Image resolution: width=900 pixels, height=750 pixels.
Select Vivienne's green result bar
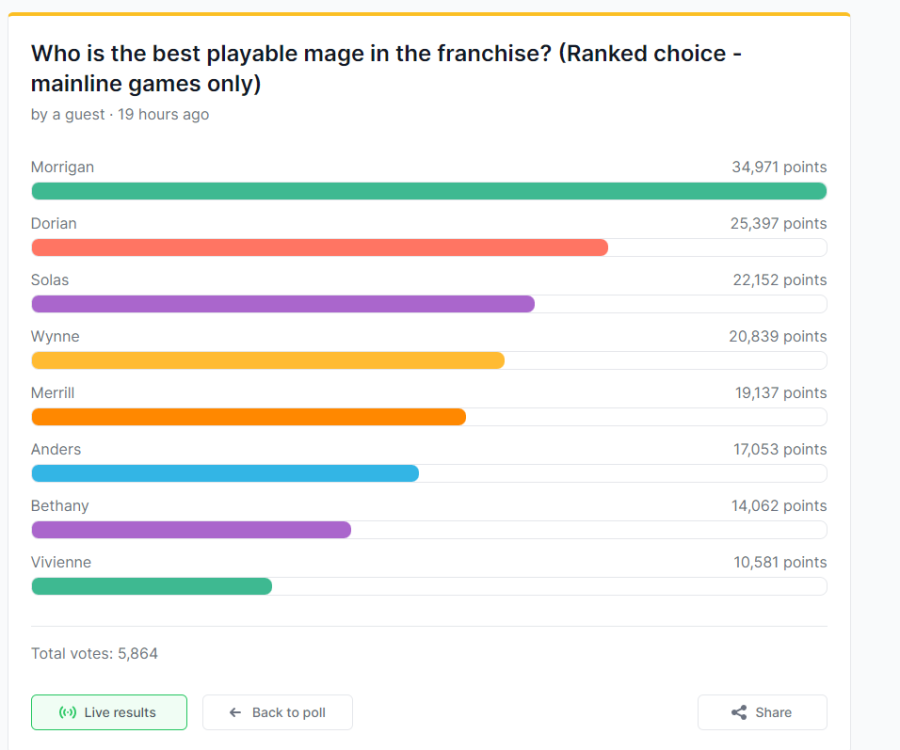[x=151, y=586]
